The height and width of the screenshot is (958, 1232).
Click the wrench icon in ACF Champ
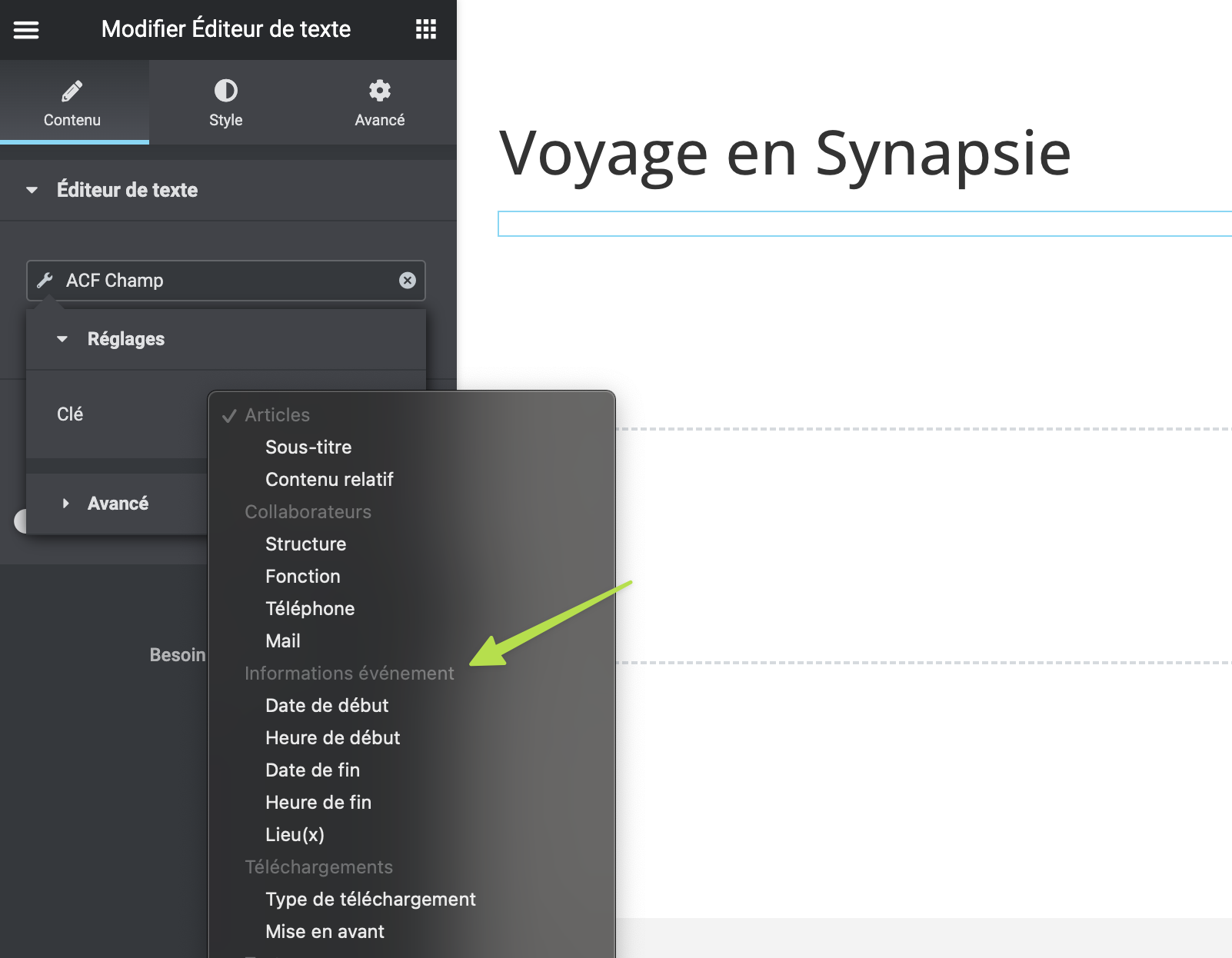45,281
